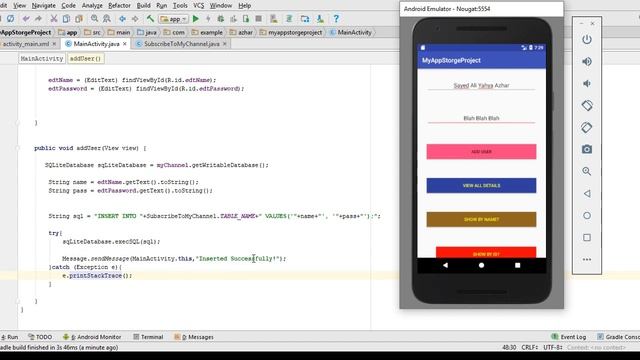Open the Analyze menu
Image resolution: width=640 pixels, height=360 pixels.
(x=92, y=6)
